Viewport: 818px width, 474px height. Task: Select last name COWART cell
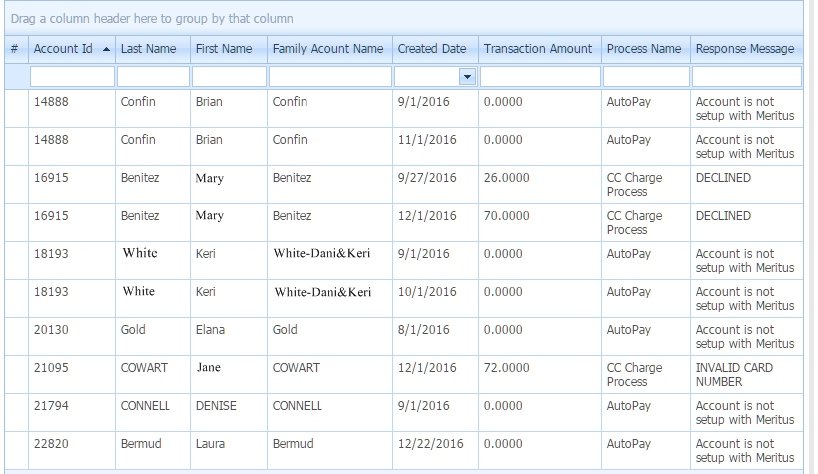tap(153, 375)
